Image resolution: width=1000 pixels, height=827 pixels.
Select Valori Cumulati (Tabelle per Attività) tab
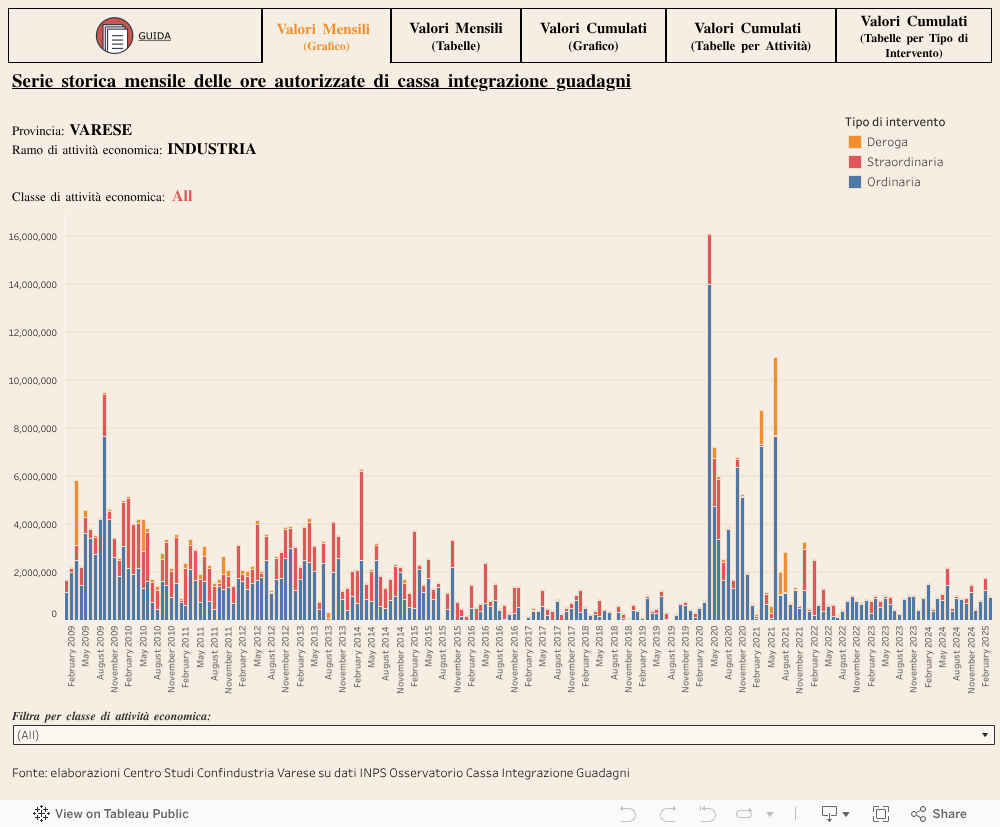coord(750,36)
